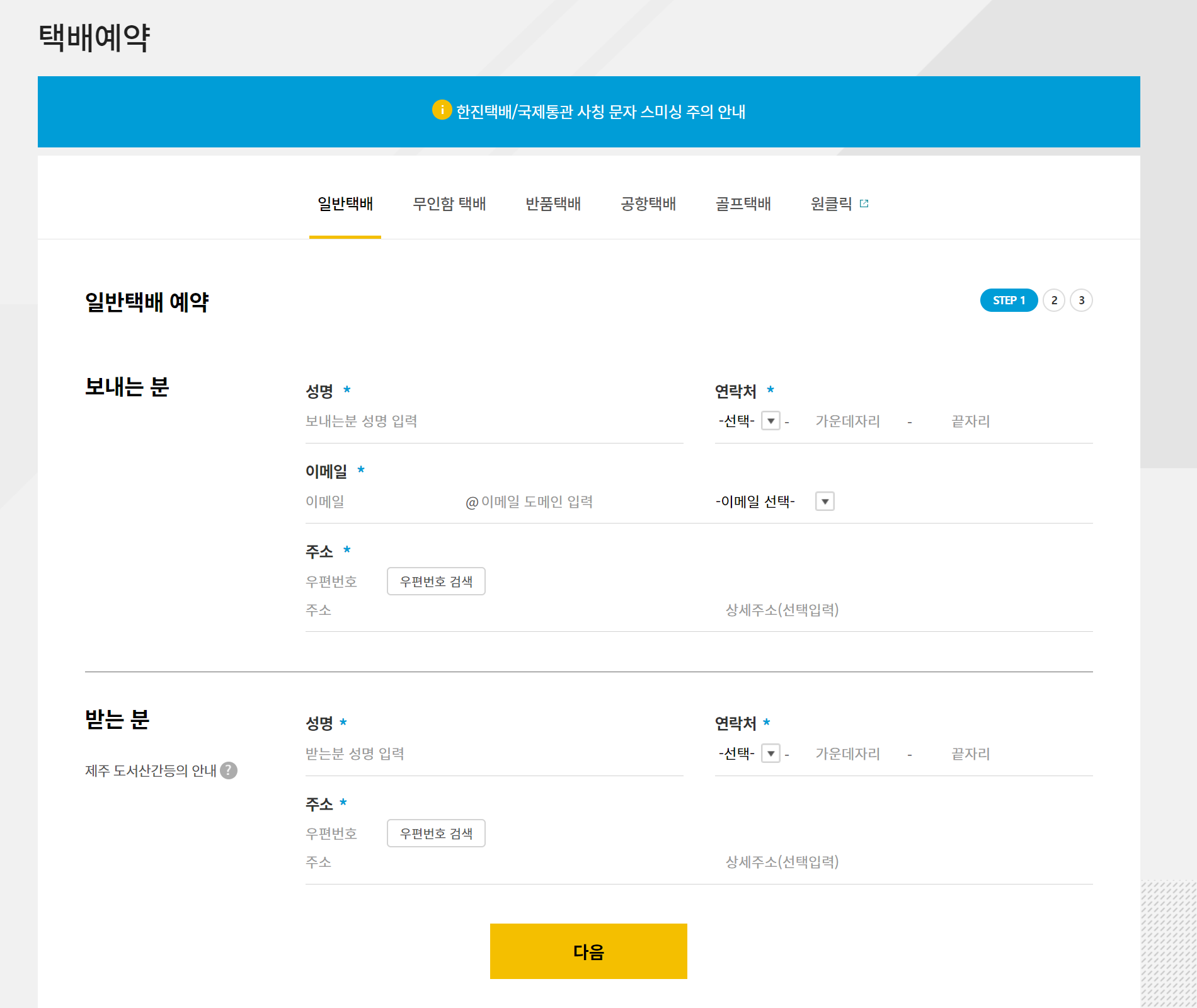The image size is (1197, 1008).
Task: Focus recipient 끝자리 phone field
Action: point(971,753)
